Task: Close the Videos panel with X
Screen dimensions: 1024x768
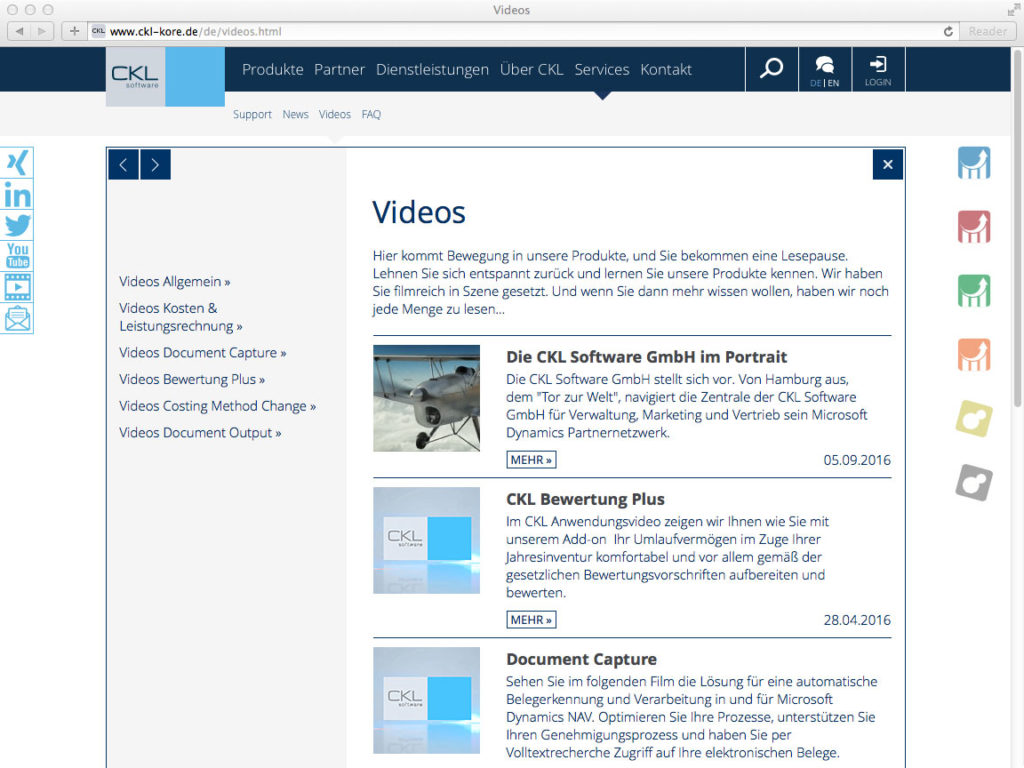Action: [x=888, y=165]
